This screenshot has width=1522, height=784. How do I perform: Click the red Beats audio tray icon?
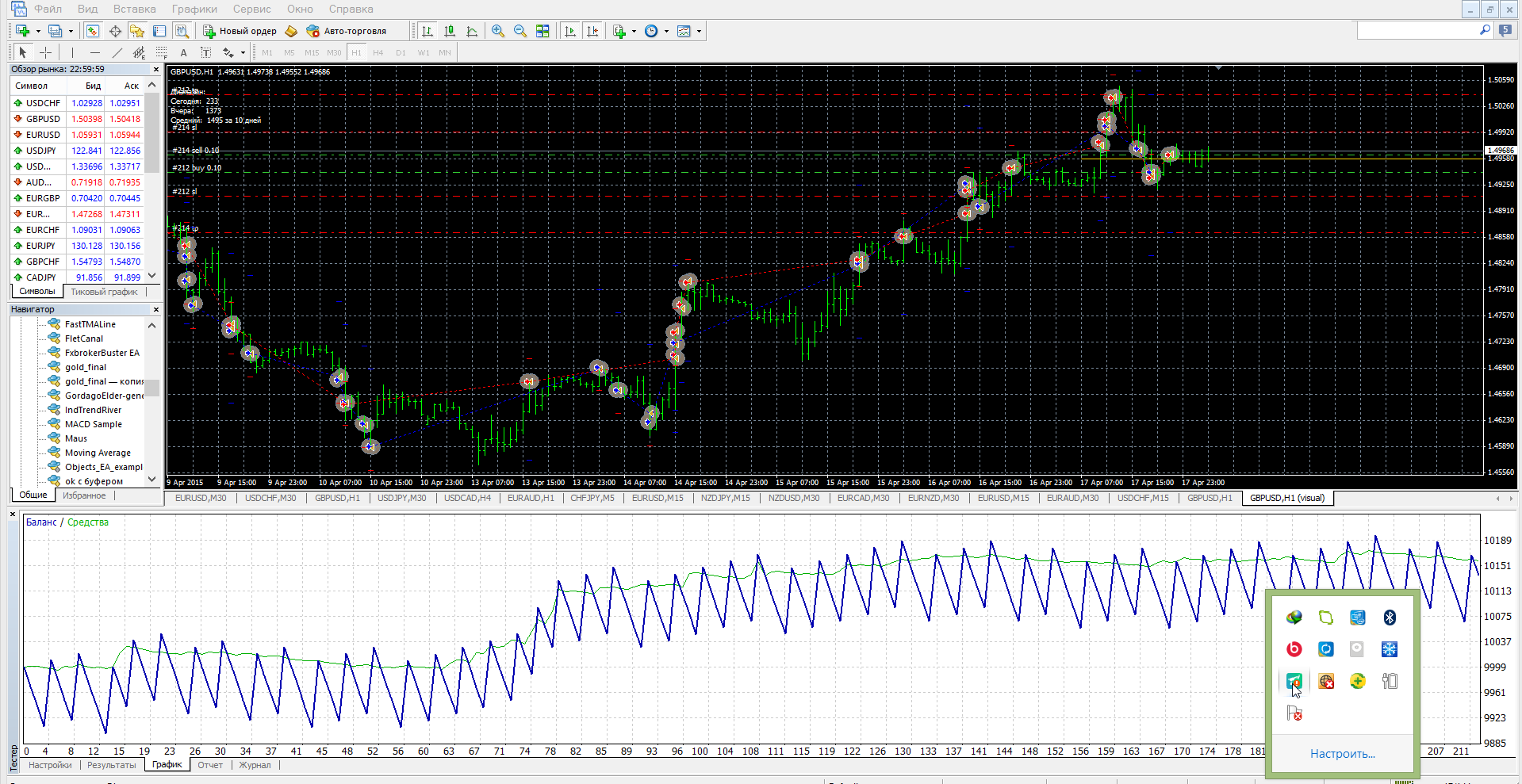pos(1294,649)
